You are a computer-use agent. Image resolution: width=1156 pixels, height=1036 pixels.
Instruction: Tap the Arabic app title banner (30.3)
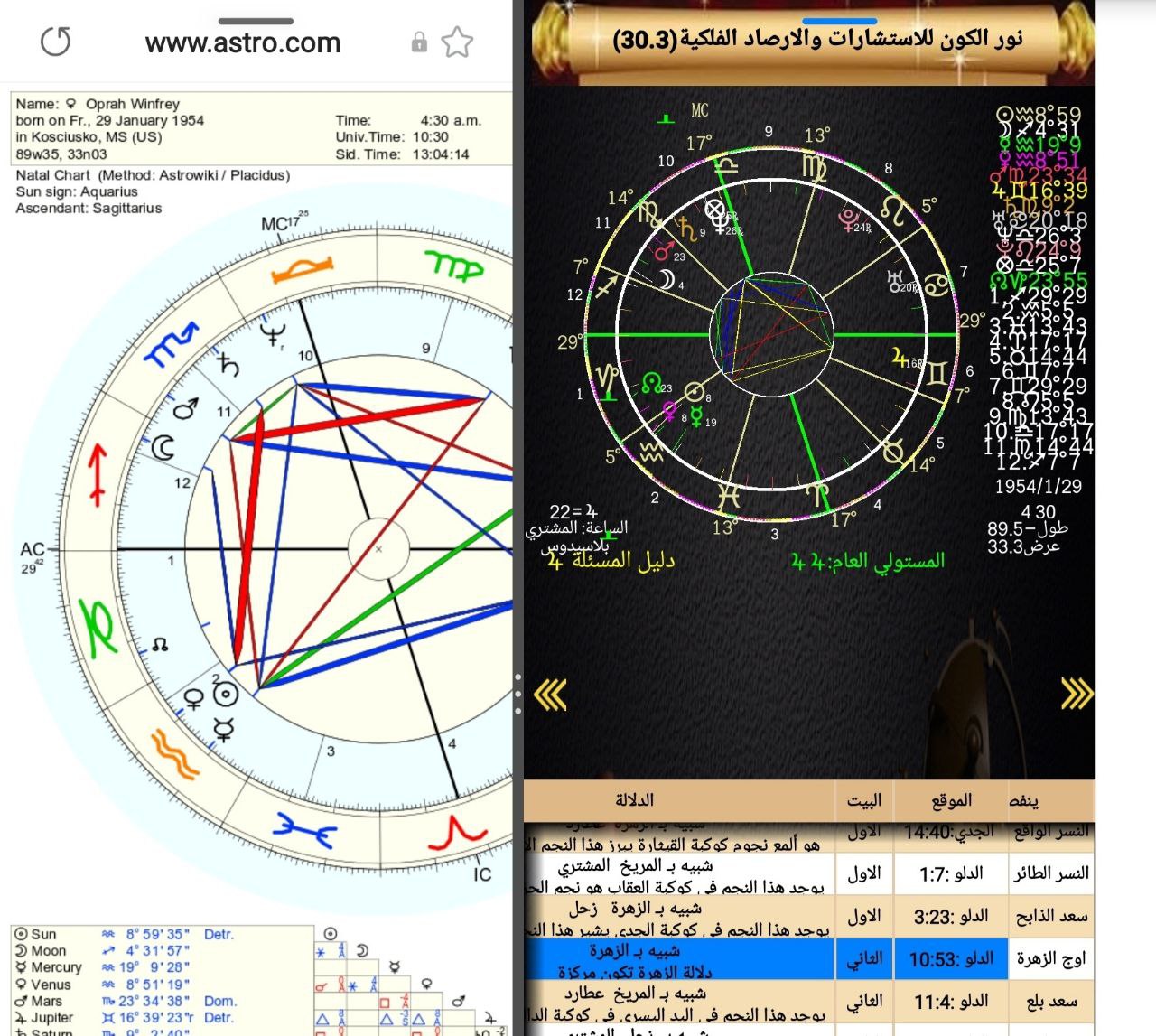817,39
